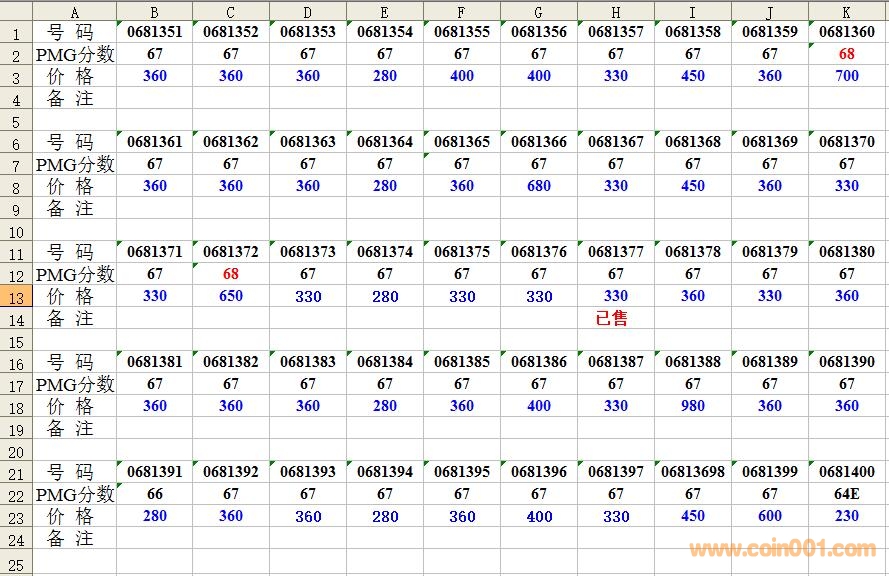Image resolution: width=889 pixels, height=576 pixels.
Task: Click cell containing serial 0681360
Action: tap(847, 32)
